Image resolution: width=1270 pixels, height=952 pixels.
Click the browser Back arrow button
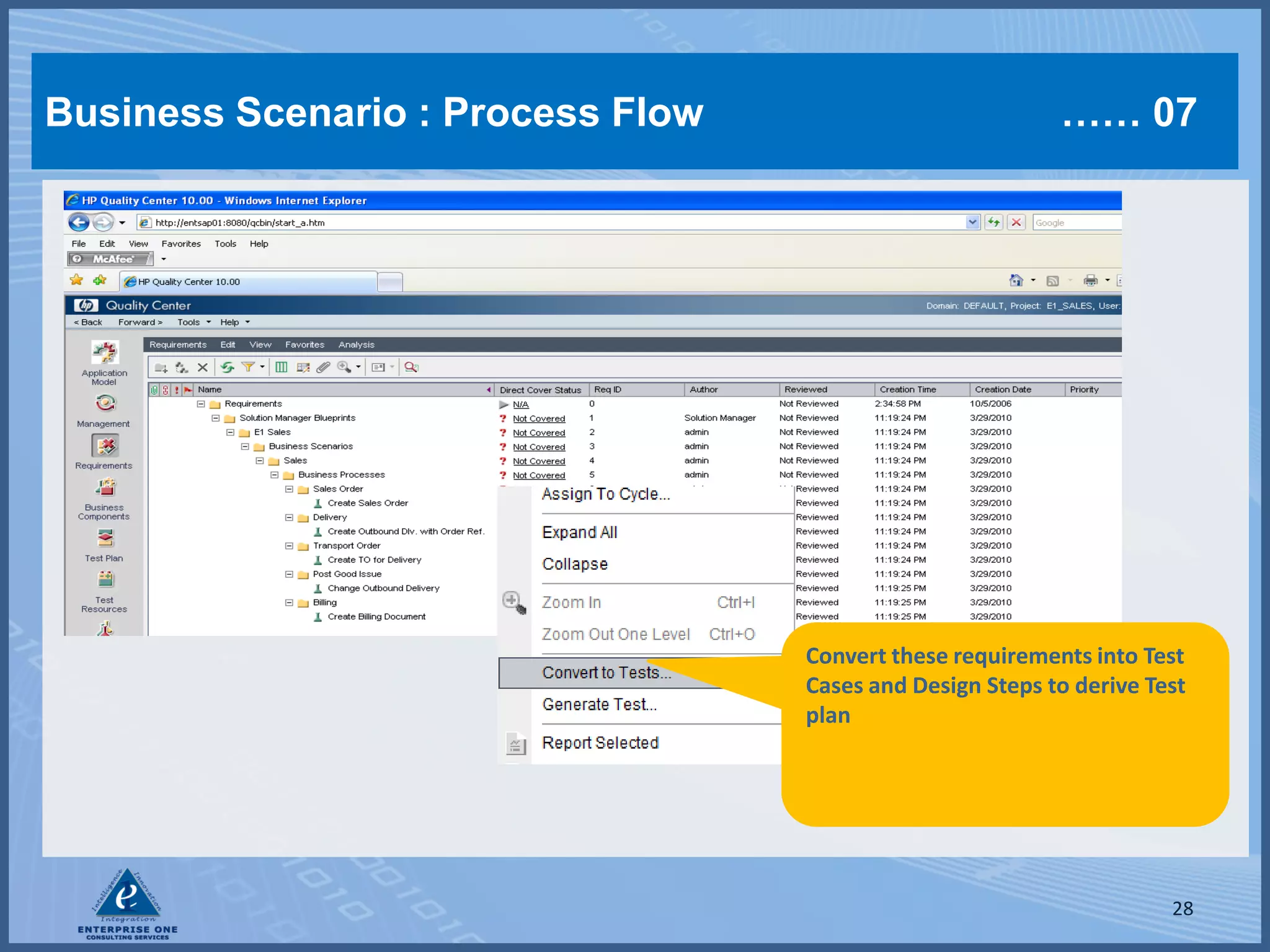click(79, 223)
